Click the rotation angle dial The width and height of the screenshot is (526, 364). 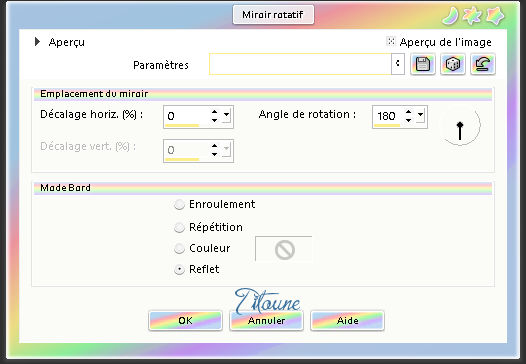460,125
